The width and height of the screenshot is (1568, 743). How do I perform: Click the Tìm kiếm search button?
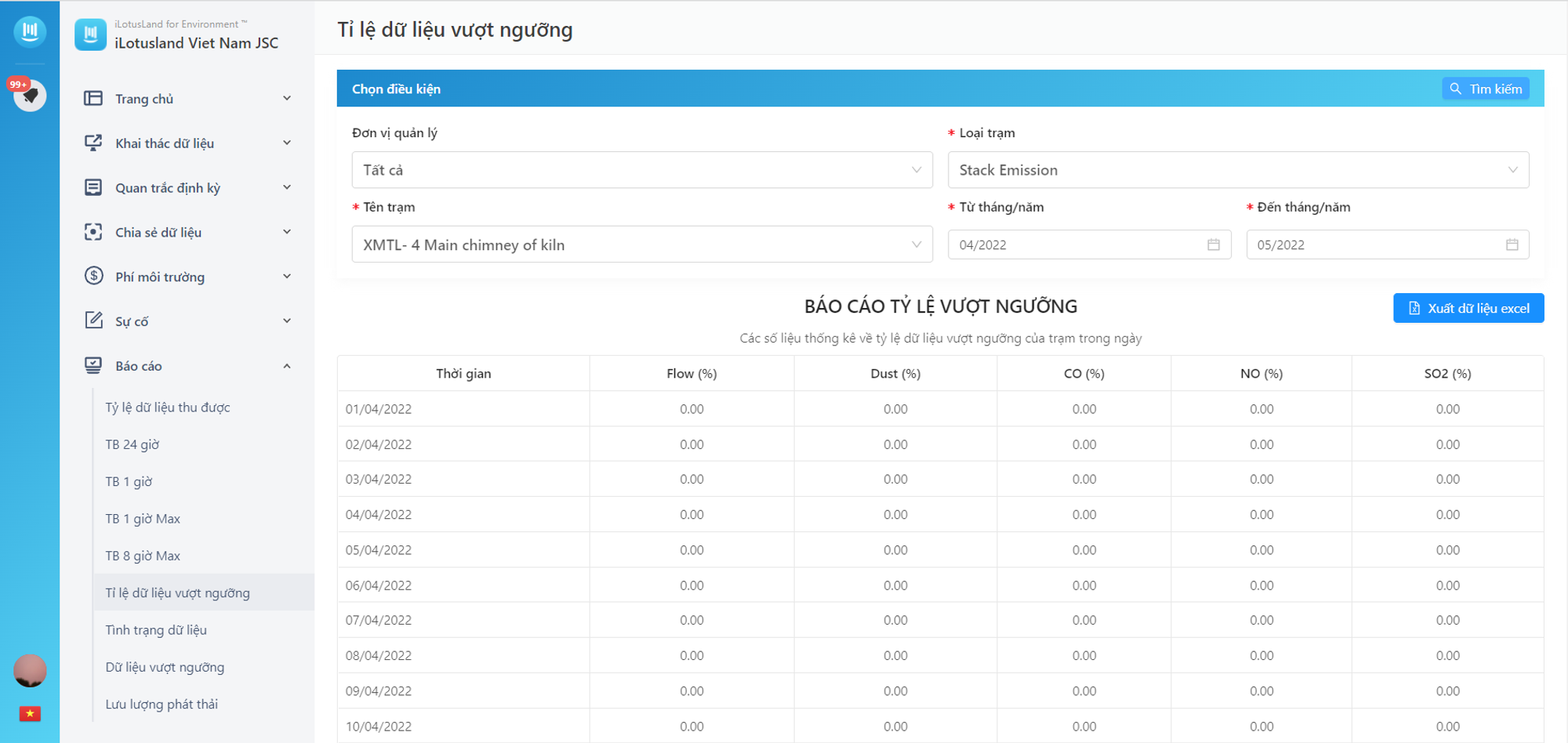point(1486,89)
